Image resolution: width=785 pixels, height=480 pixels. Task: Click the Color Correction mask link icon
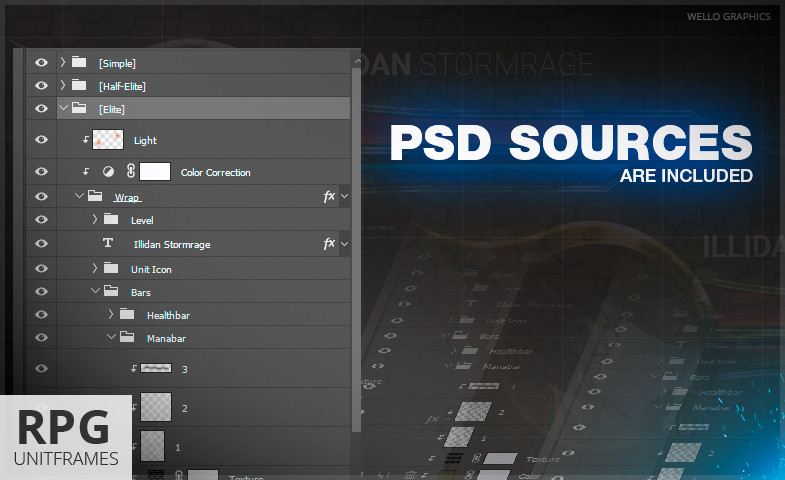coord(131,171)
